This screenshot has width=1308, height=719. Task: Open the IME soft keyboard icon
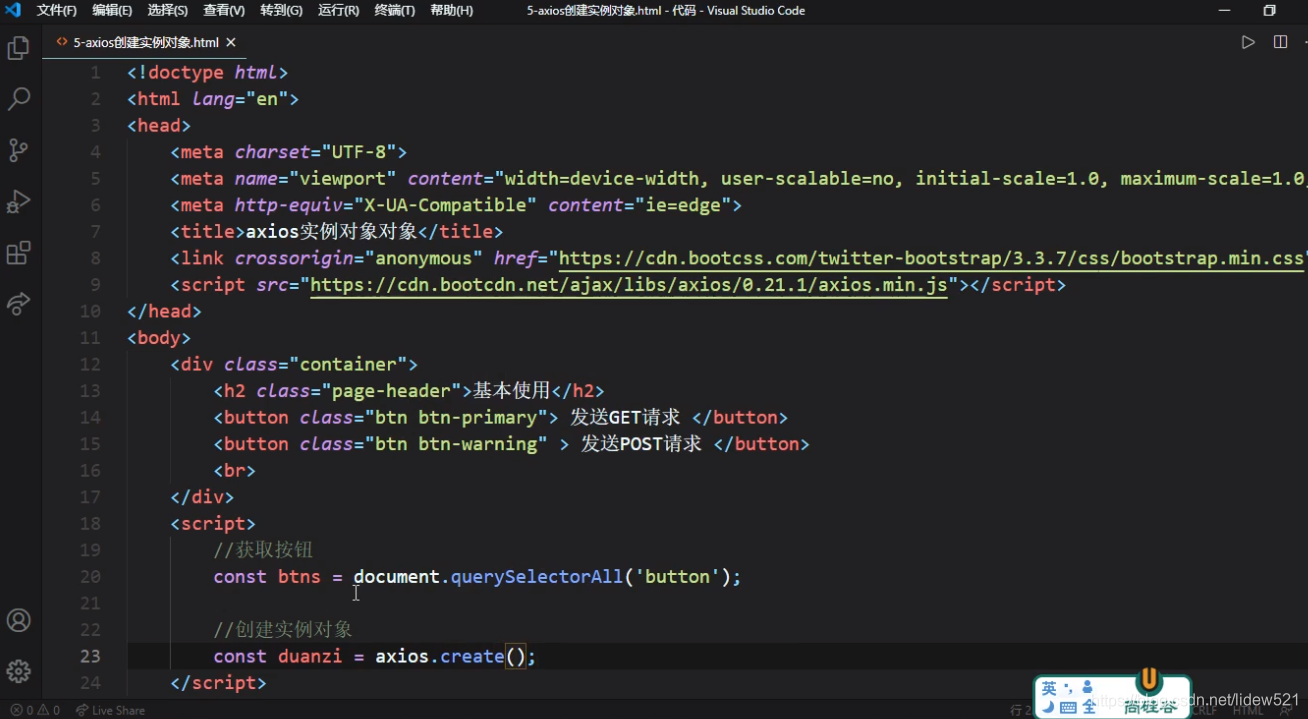1068,707
